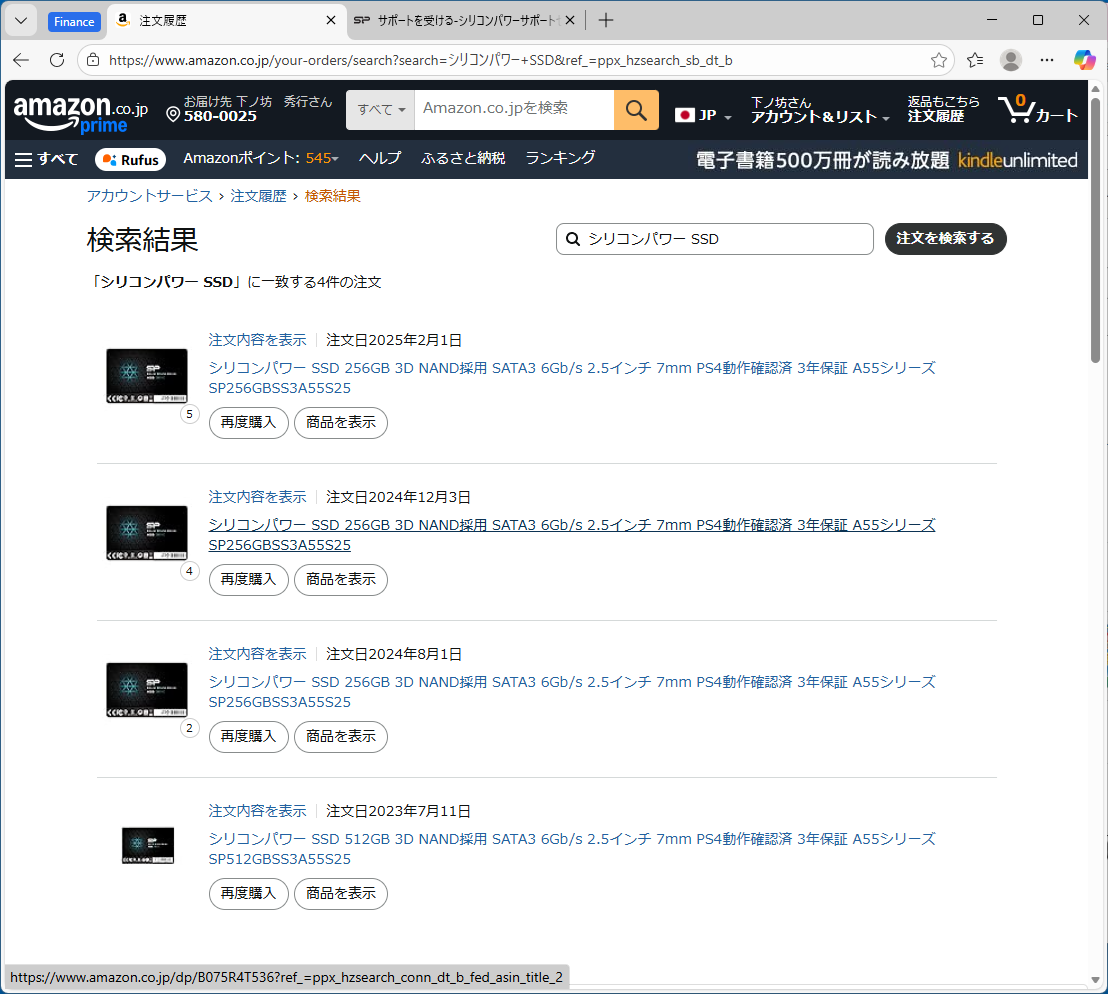Screen dimensions: 1108x994
Task: Bookmark page with the star icon
Action: (x=938, y=60)
